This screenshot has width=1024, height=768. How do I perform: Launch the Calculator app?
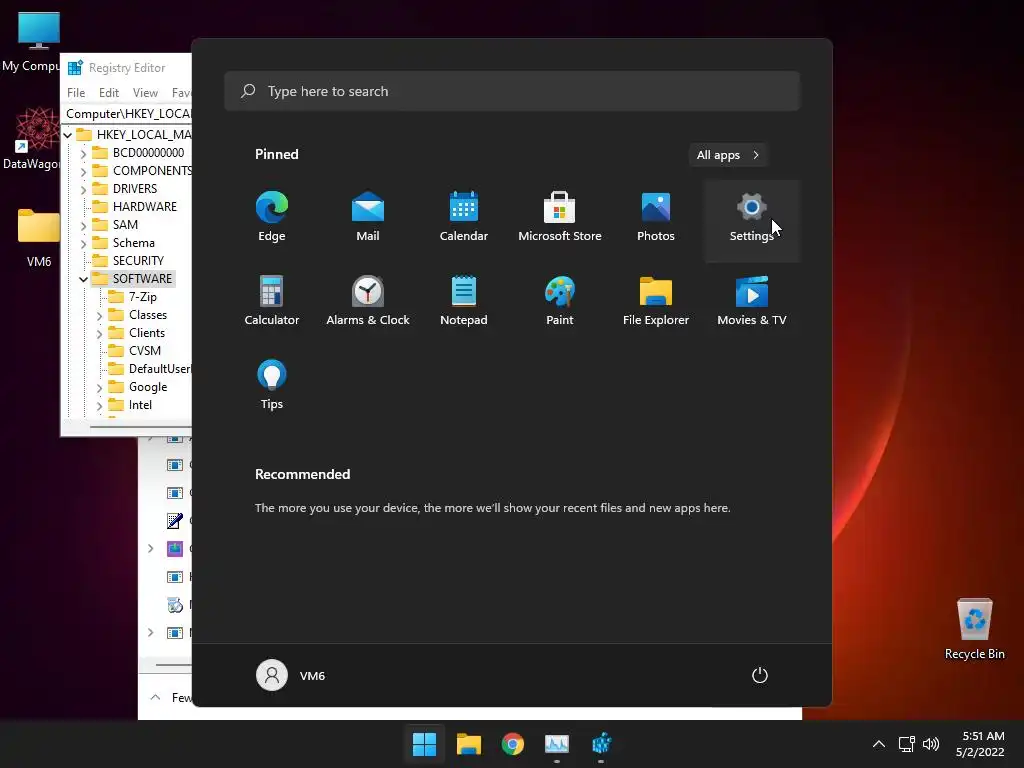click(272, 301)
